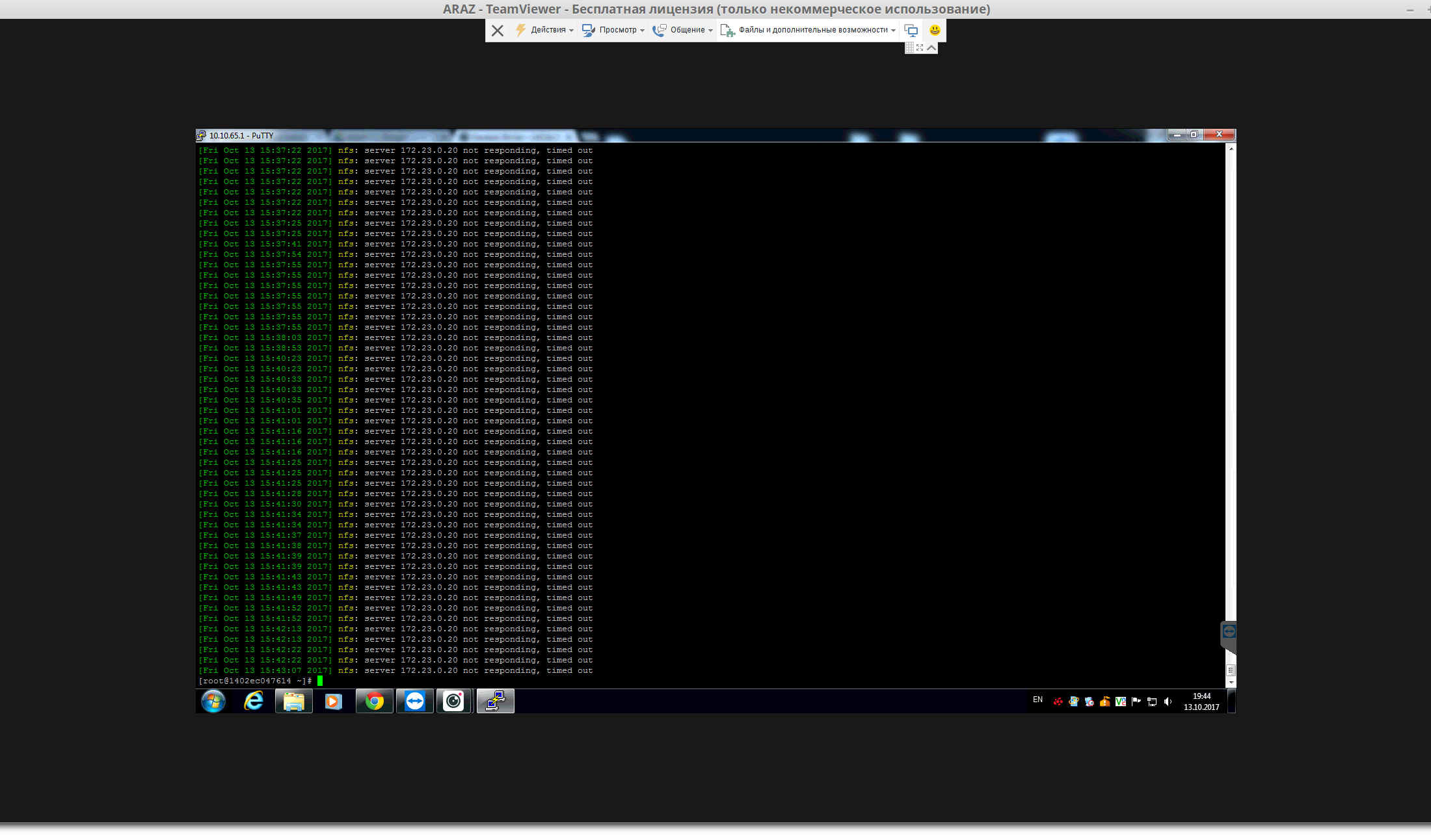The width and height of the screenshot is (1431, 840).
Task: Click the orange folder tray icon
Action: pos(1105,702)
